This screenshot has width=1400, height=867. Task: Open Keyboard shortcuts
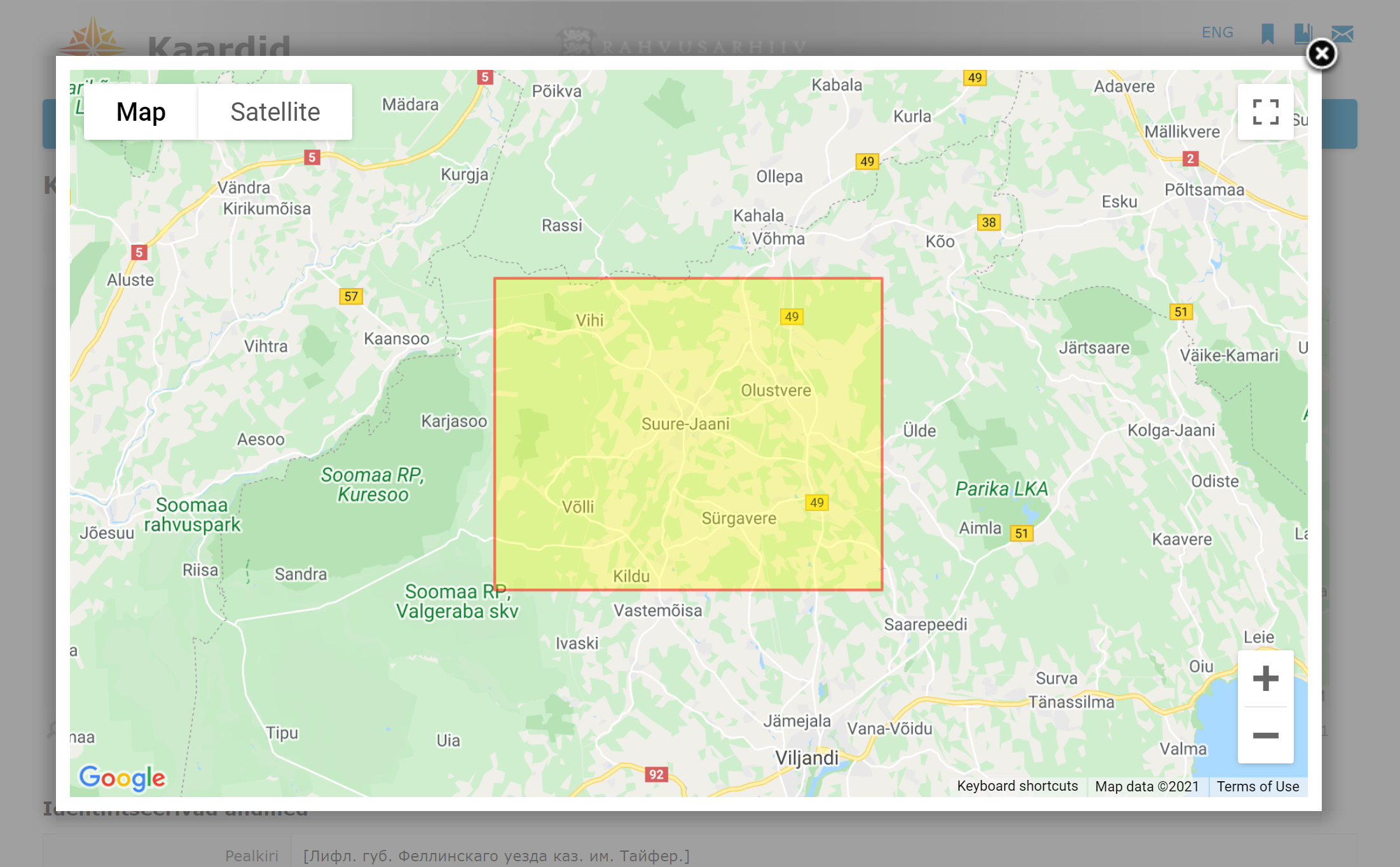pyautogui.click(x=1017, y=786)
